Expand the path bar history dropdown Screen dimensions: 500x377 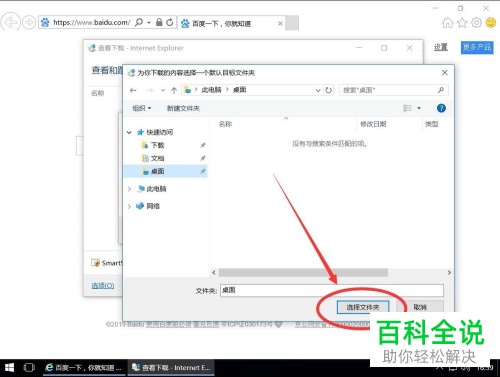(x=318, y=90)
